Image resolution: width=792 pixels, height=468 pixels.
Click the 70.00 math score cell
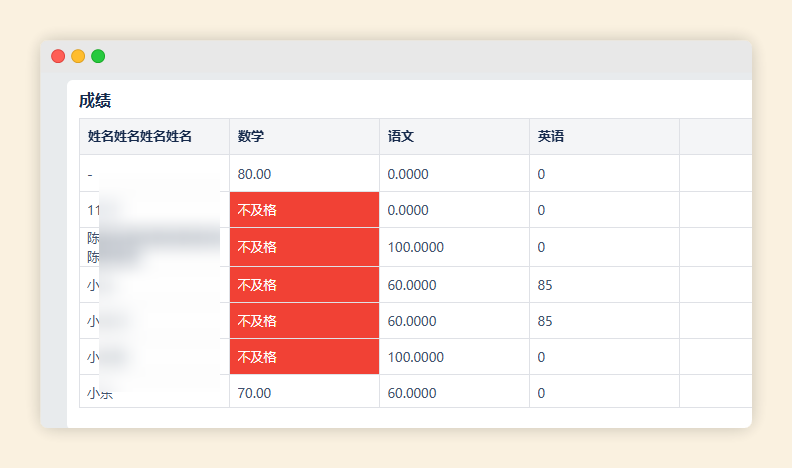coord(254,393)
